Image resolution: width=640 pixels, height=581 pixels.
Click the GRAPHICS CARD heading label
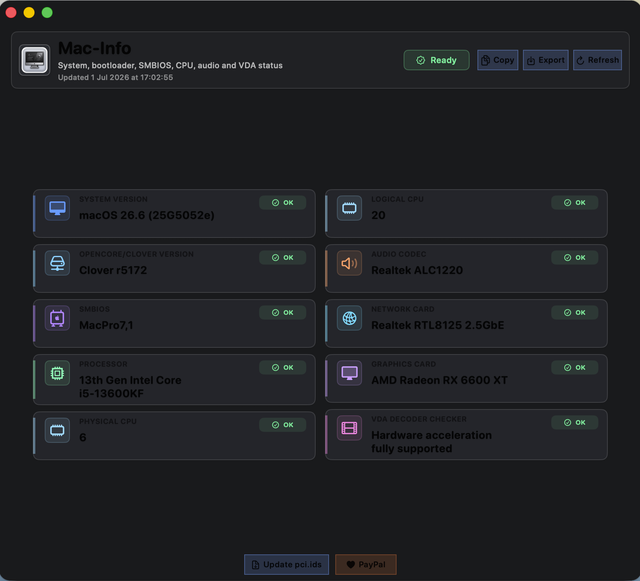404,364
